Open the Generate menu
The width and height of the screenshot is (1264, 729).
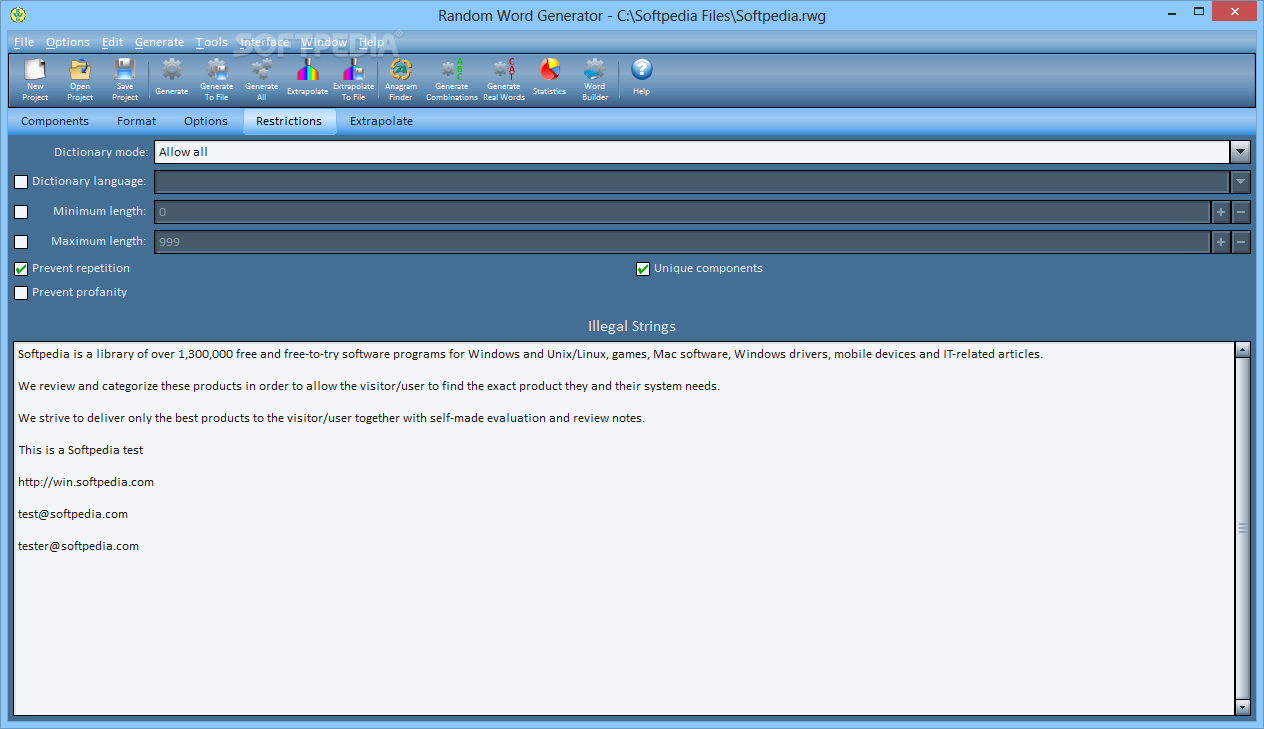click(x=160, y=42)
